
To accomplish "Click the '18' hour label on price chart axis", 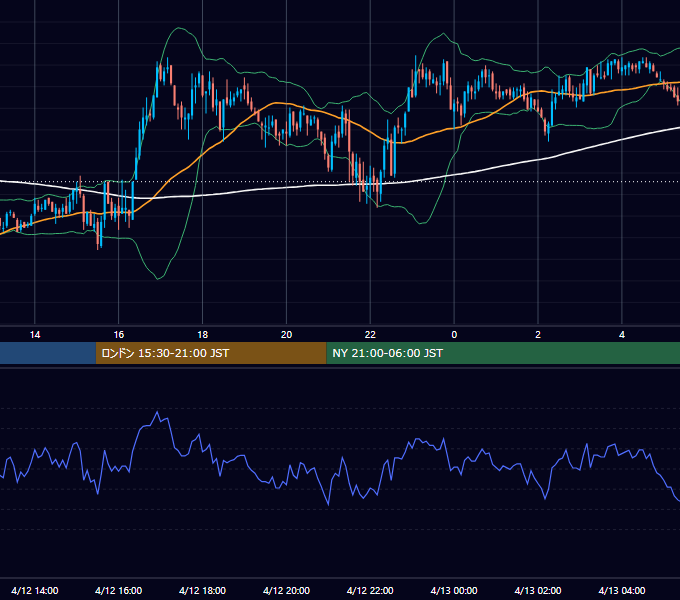I will point(203,335).
